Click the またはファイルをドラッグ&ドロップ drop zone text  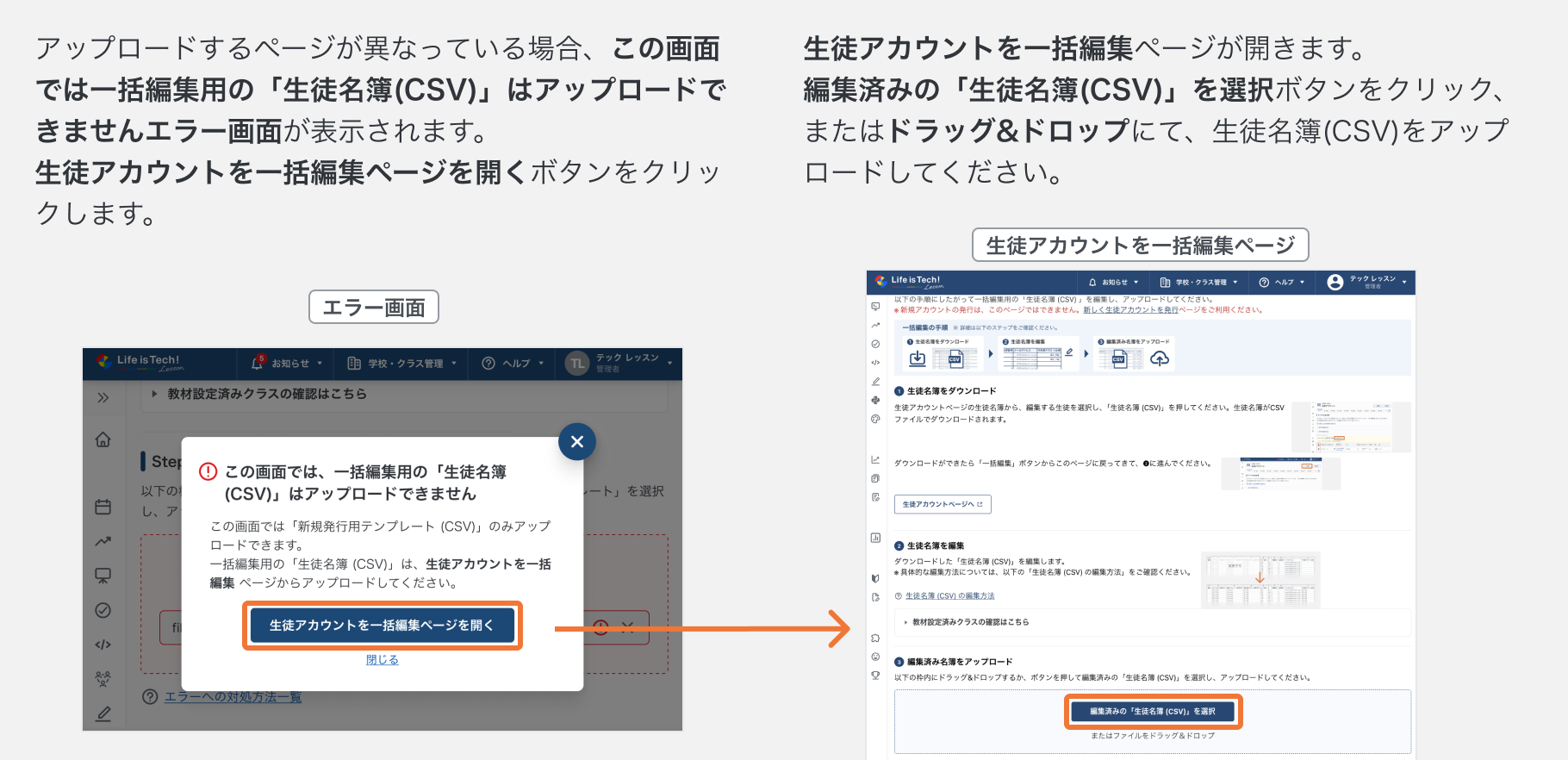click(1153, 736)
